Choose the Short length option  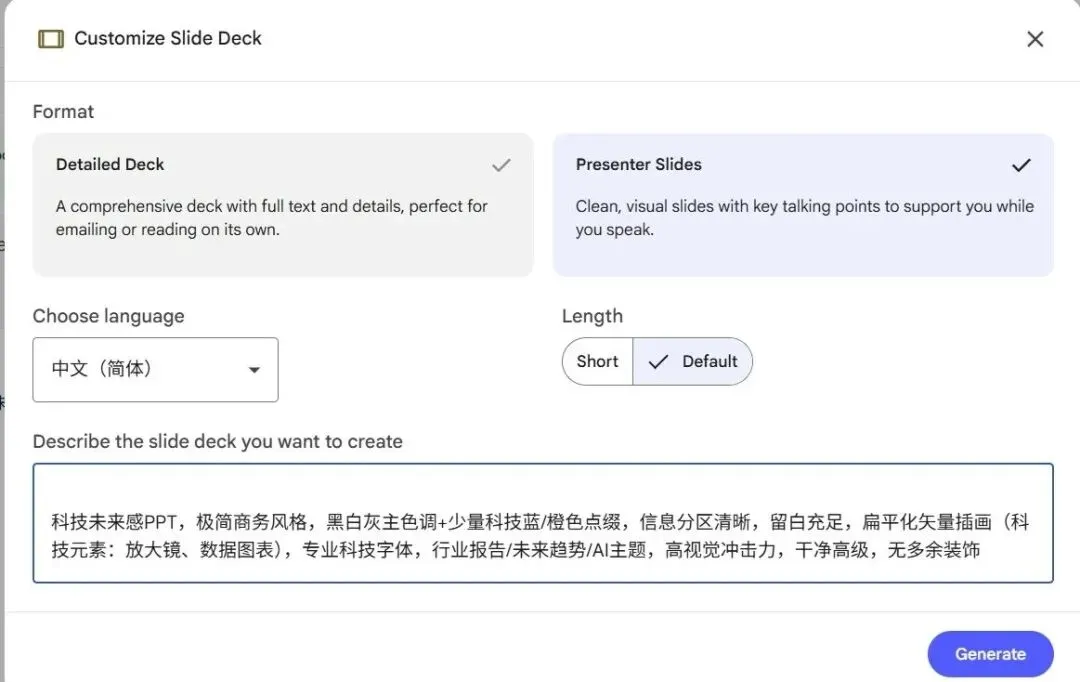[597, 362]
